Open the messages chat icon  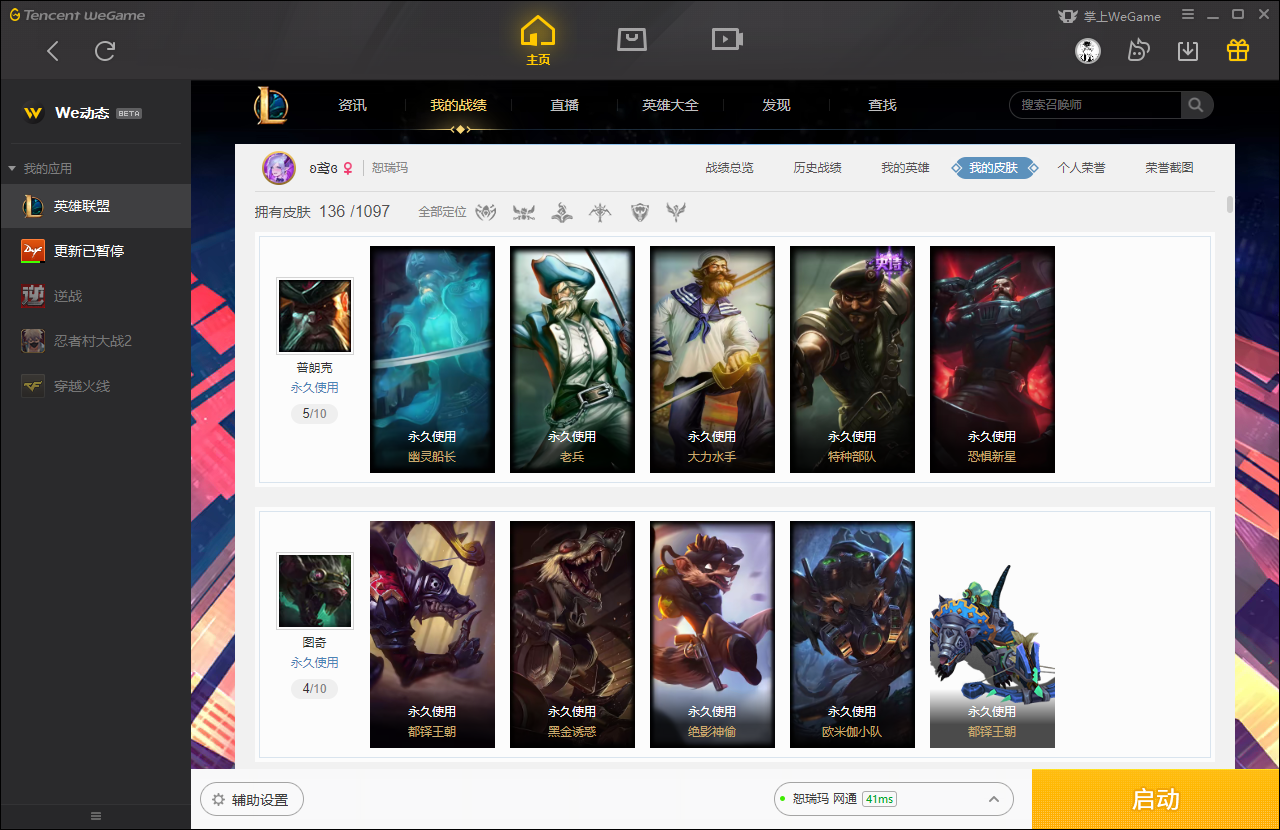pyautogui.click(x=1138, y=50)
